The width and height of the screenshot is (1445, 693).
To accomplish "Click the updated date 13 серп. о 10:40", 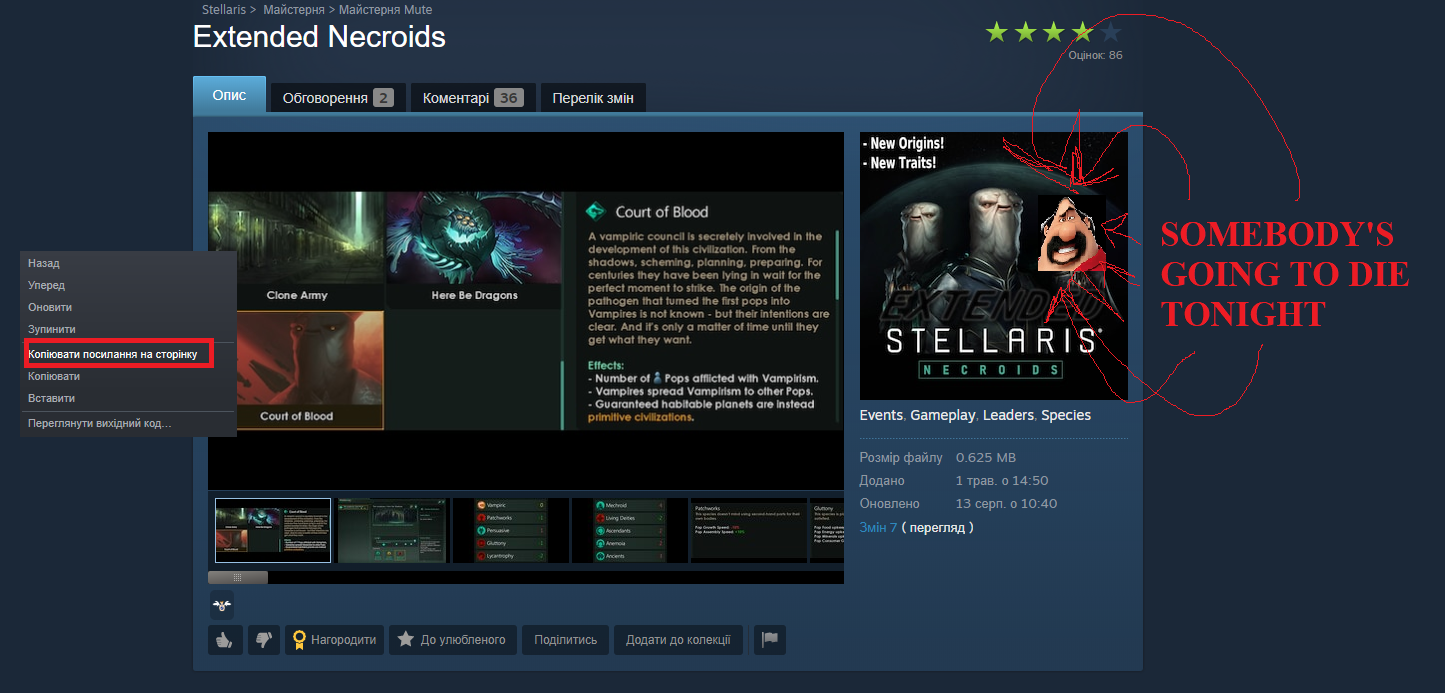I will coord(1006,504).
